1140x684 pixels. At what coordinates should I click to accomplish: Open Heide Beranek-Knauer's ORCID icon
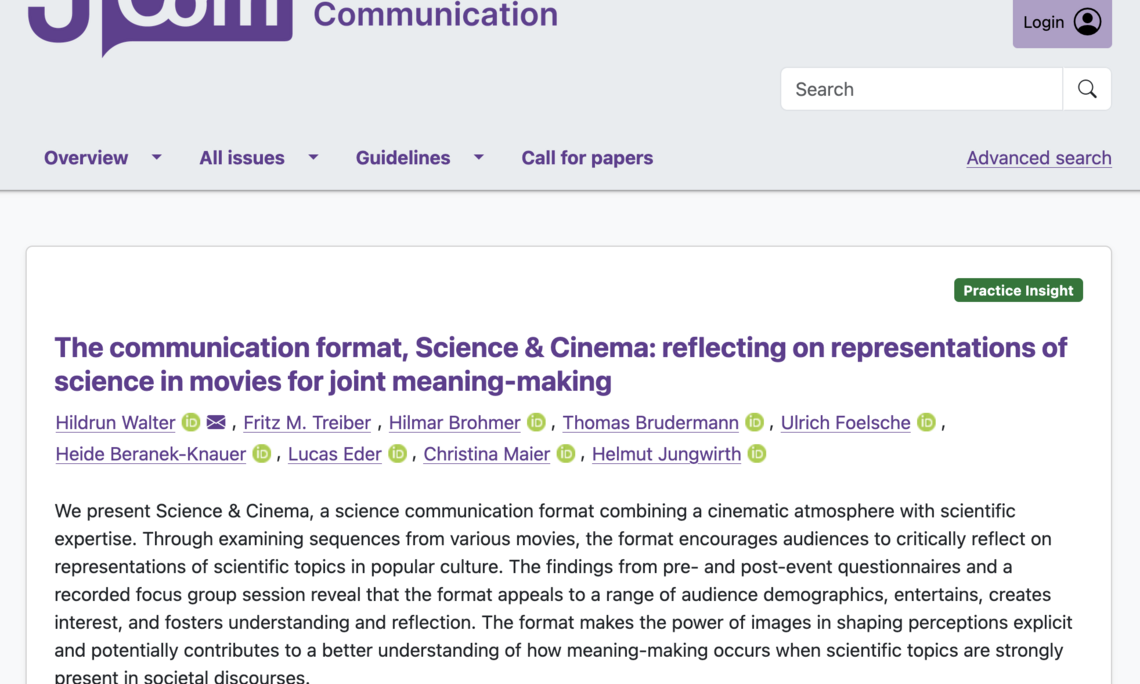(262, 454)
